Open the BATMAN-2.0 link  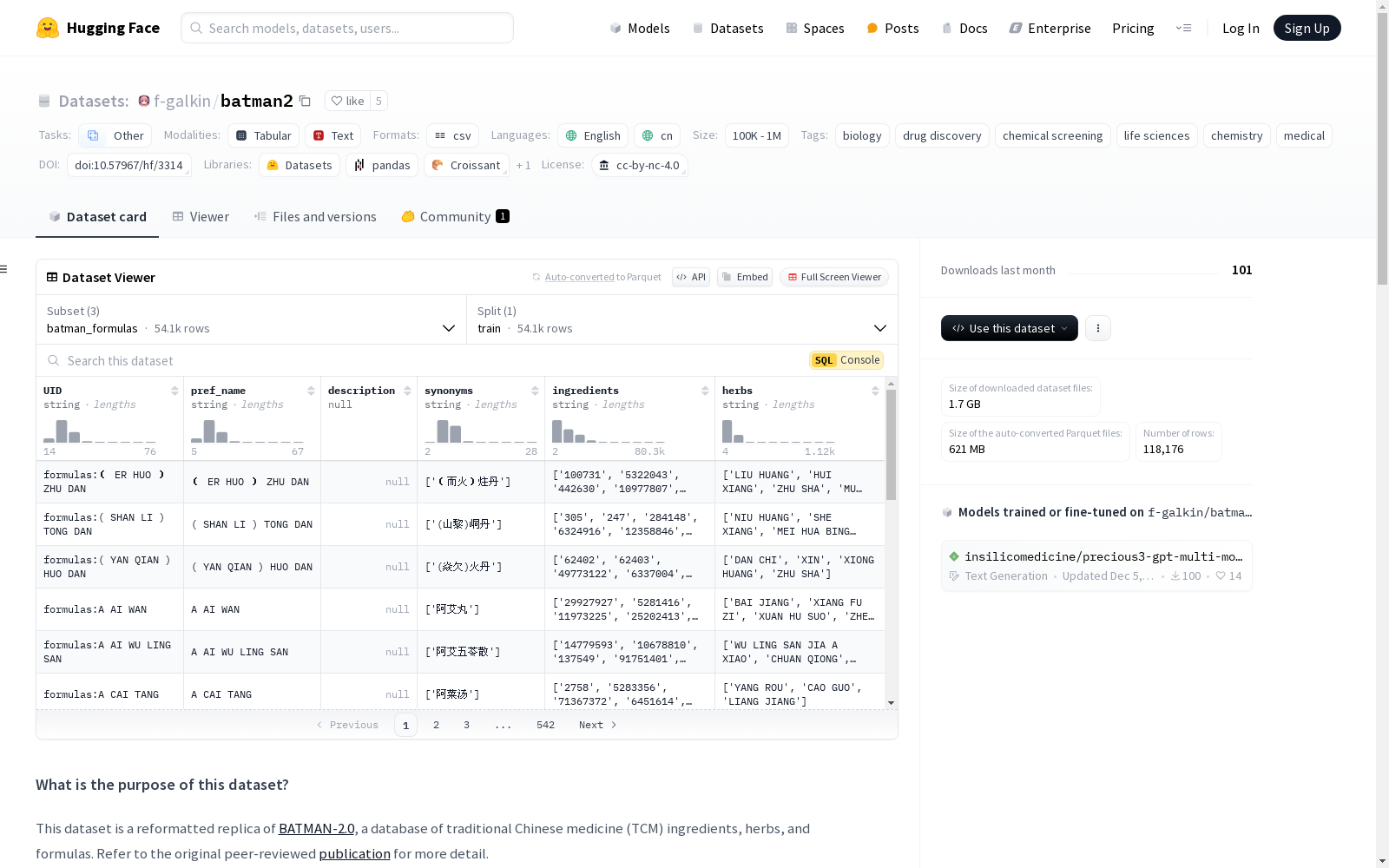tap(316, 828)
